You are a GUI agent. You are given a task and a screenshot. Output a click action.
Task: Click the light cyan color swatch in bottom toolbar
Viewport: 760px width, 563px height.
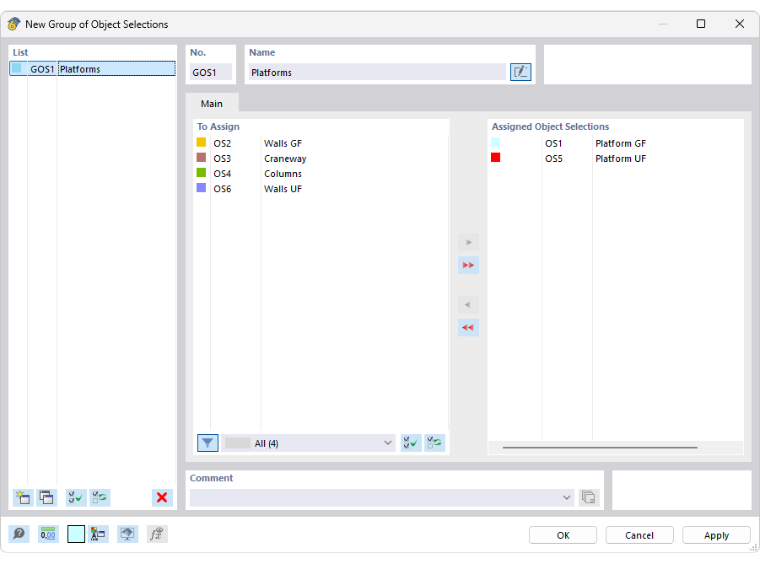pos(76,534)
